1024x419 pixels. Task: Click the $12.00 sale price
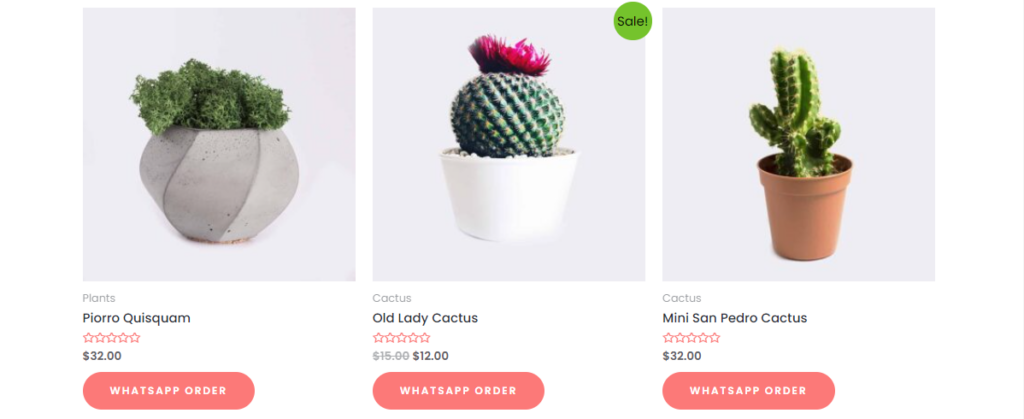point(431,355)
